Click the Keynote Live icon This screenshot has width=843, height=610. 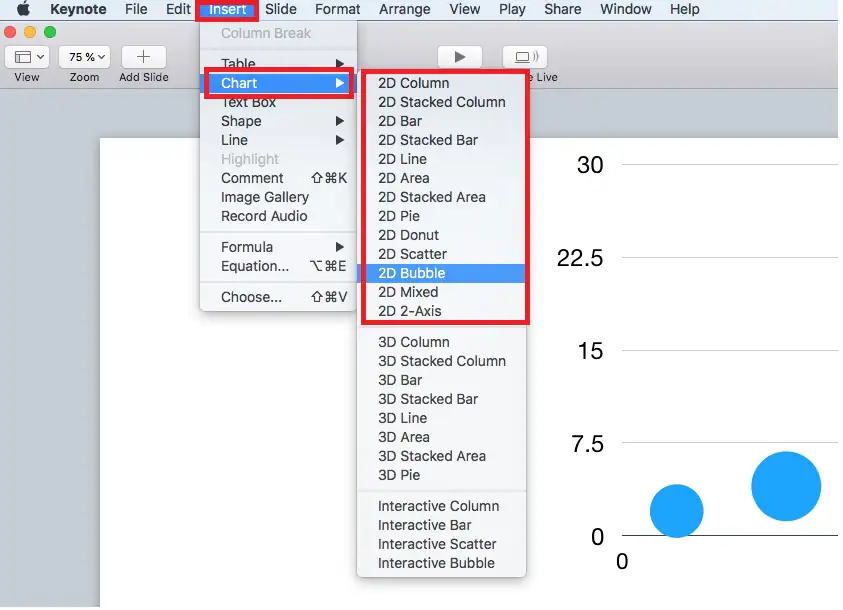pos(524,57)
